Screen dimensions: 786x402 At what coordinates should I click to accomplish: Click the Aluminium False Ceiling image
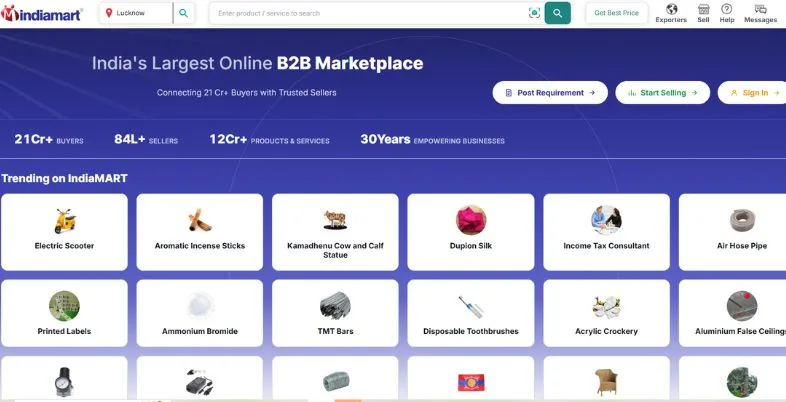tap(742, 306)
